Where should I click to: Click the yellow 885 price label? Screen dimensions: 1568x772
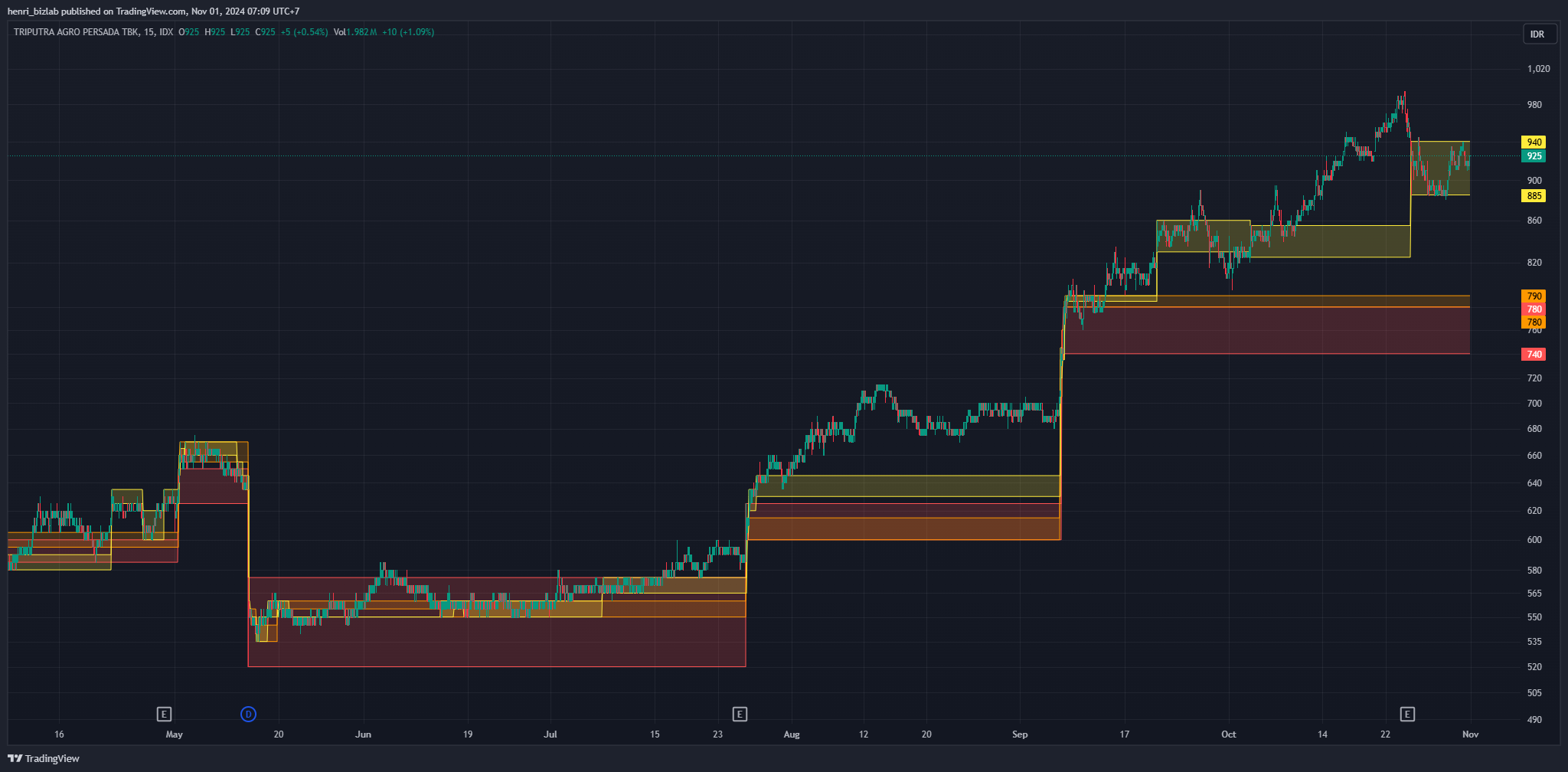[x=1534, y=196]
